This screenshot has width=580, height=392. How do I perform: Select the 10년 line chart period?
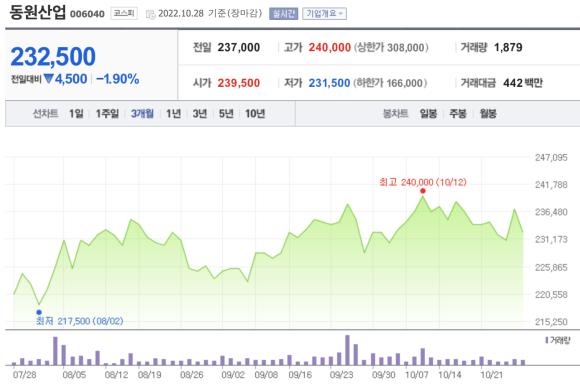(x=255, y=114)
